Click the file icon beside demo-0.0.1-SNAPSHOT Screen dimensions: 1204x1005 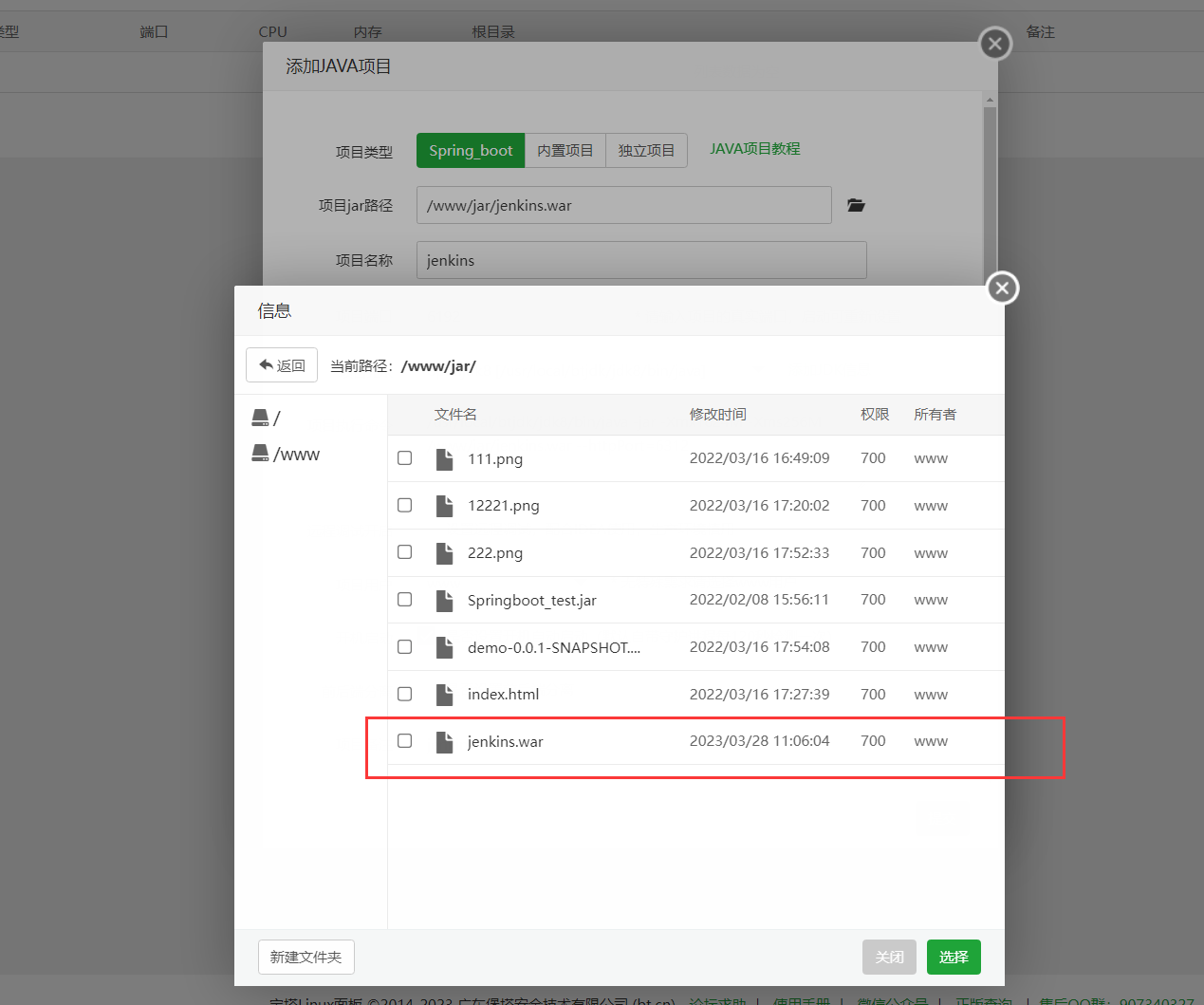coord(444,646)
